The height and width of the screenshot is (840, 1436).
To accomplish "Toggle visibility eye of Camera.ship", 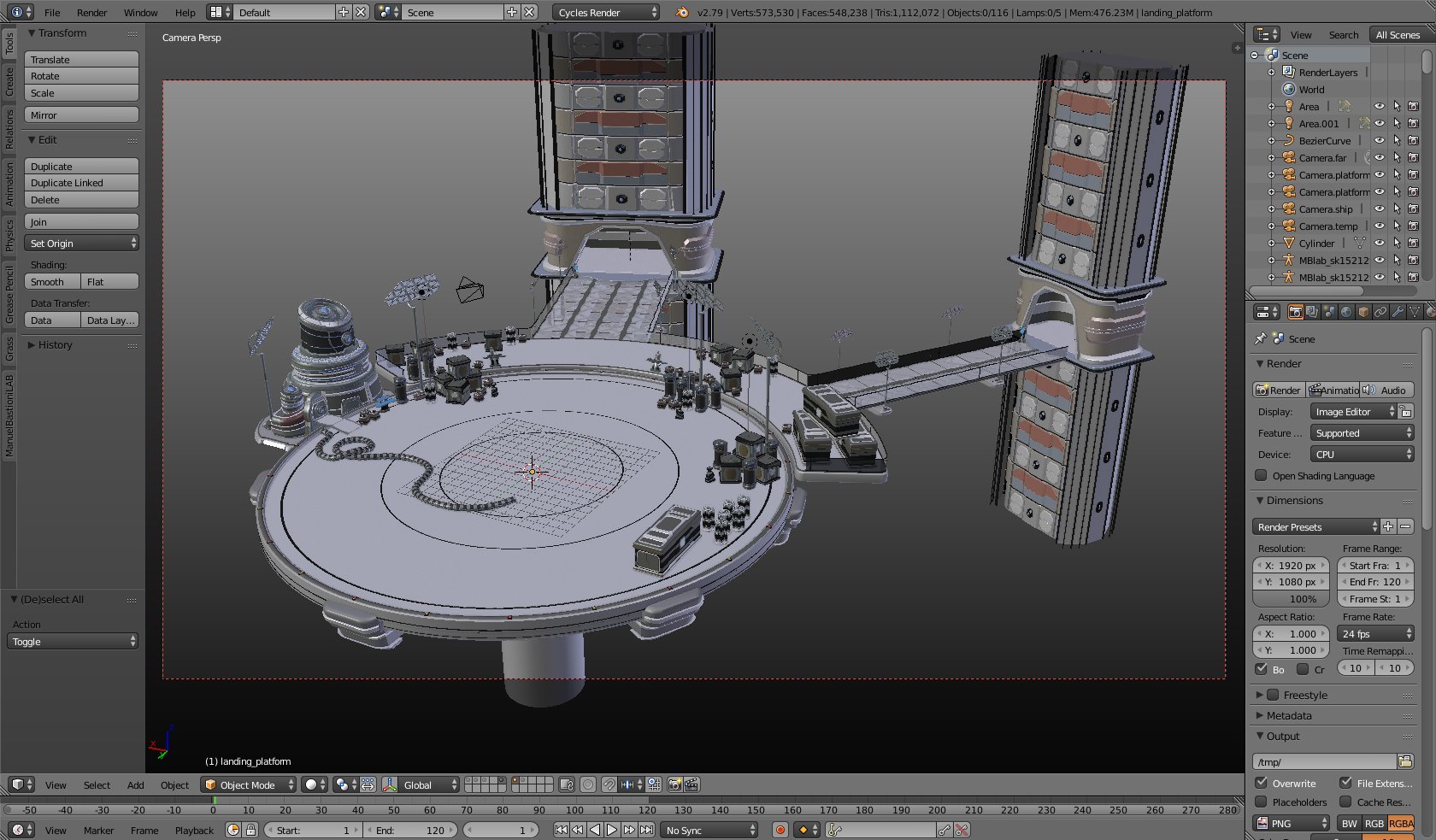I will click(x=1379, y=209).
